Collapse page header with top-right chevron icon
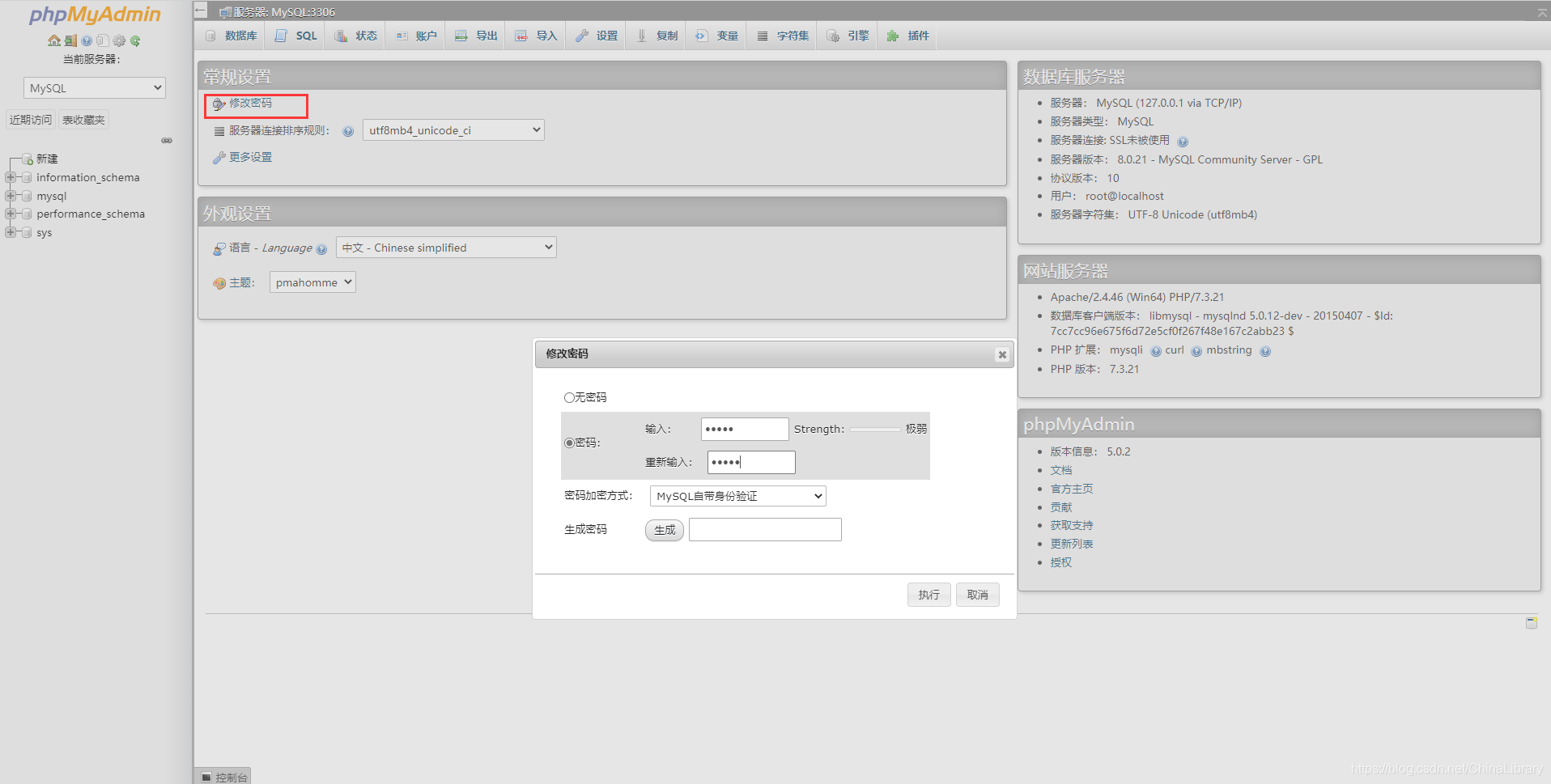The height and width of the screenshot is (784, 1551). (x=1542, y=12)
